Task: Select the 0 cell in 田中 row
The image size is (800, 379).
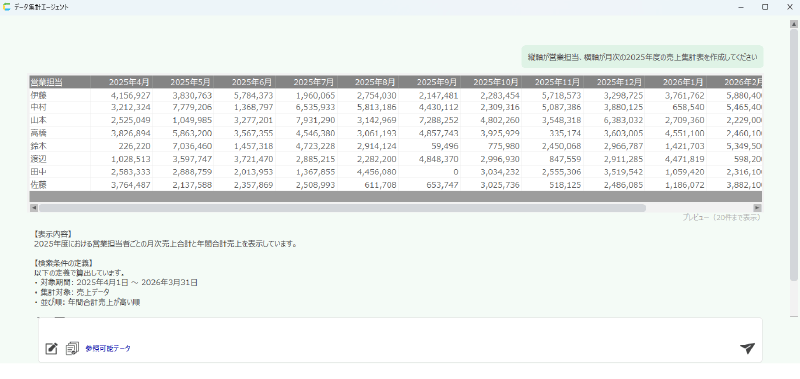Action: point(456,172)
